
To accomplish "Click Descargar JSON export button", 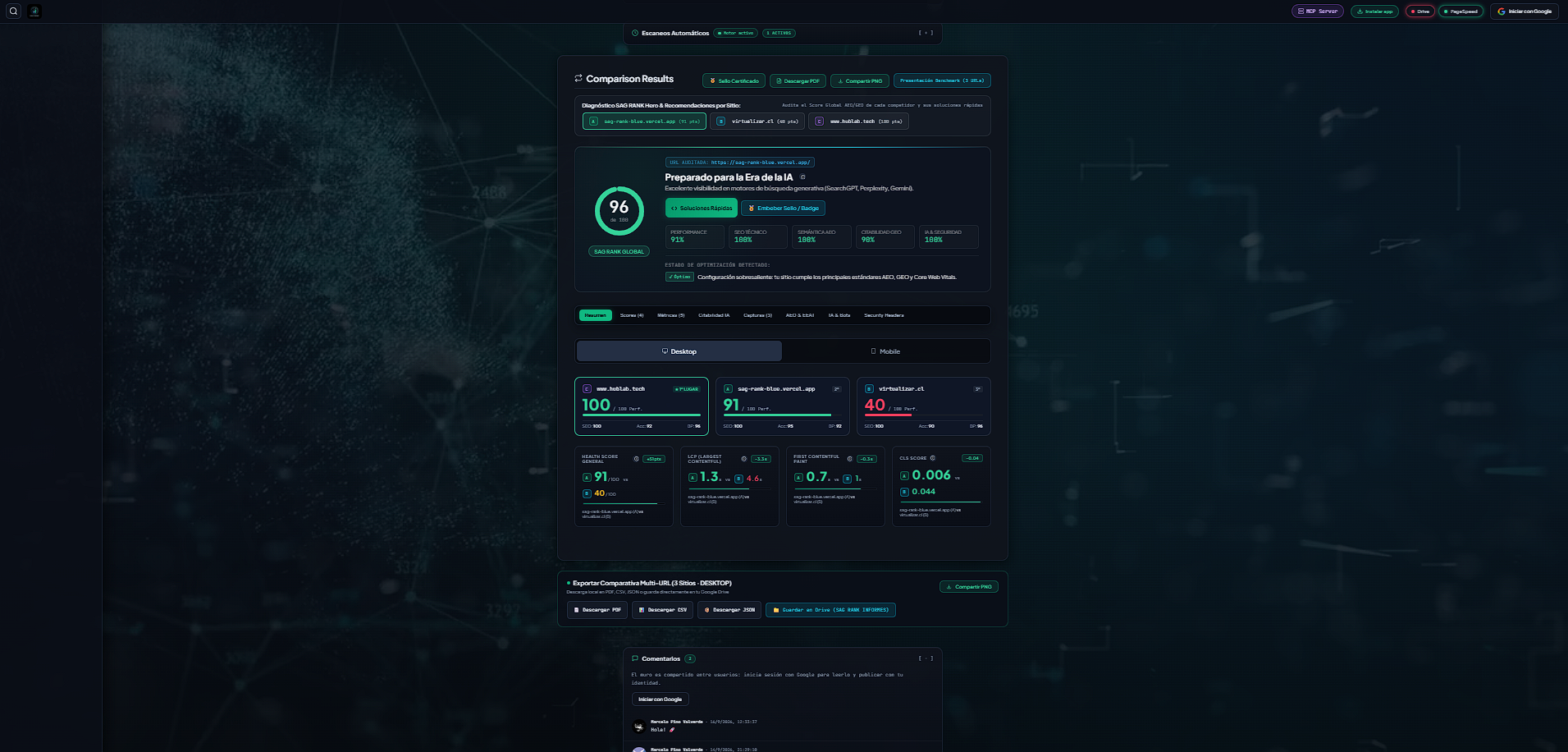I will click(x=729, y=610).
